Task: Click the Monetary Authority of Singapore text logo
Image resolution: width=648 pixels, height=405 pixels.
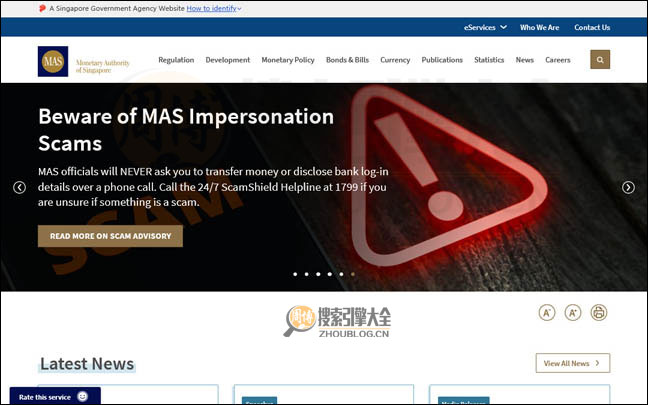Action: coord(102,66)
